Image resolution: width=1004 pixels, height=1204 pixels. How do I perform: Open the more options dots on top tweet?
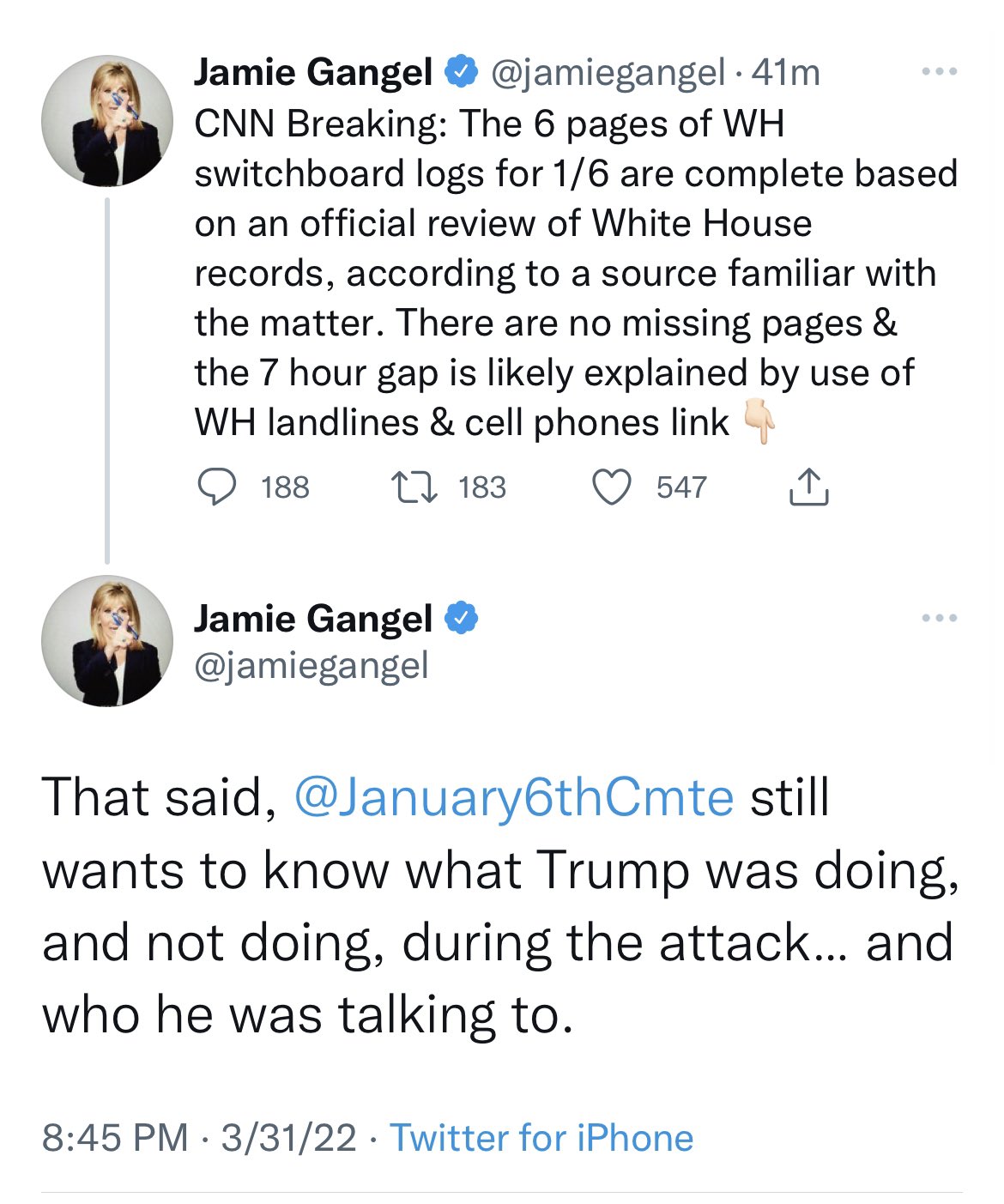(x=940, y=72)
